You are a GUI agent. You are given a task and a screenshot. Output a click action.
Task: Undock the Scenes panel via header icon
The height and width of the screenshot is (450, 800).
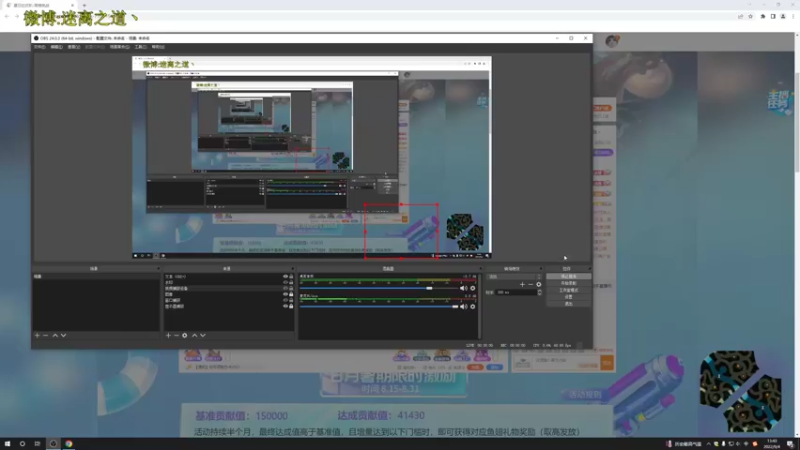tap(158, 268)
